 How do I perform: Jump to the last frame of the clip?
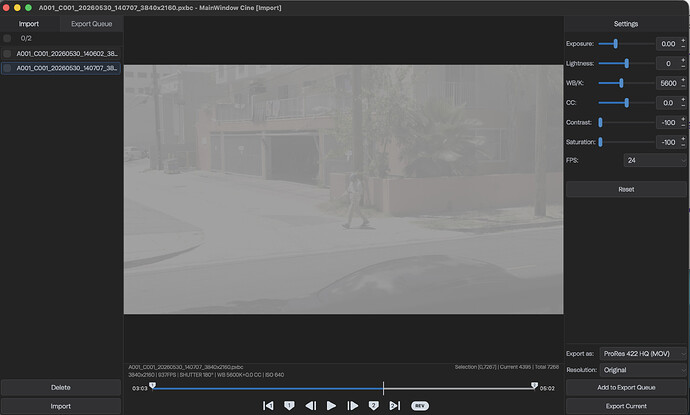coord(395,405)
